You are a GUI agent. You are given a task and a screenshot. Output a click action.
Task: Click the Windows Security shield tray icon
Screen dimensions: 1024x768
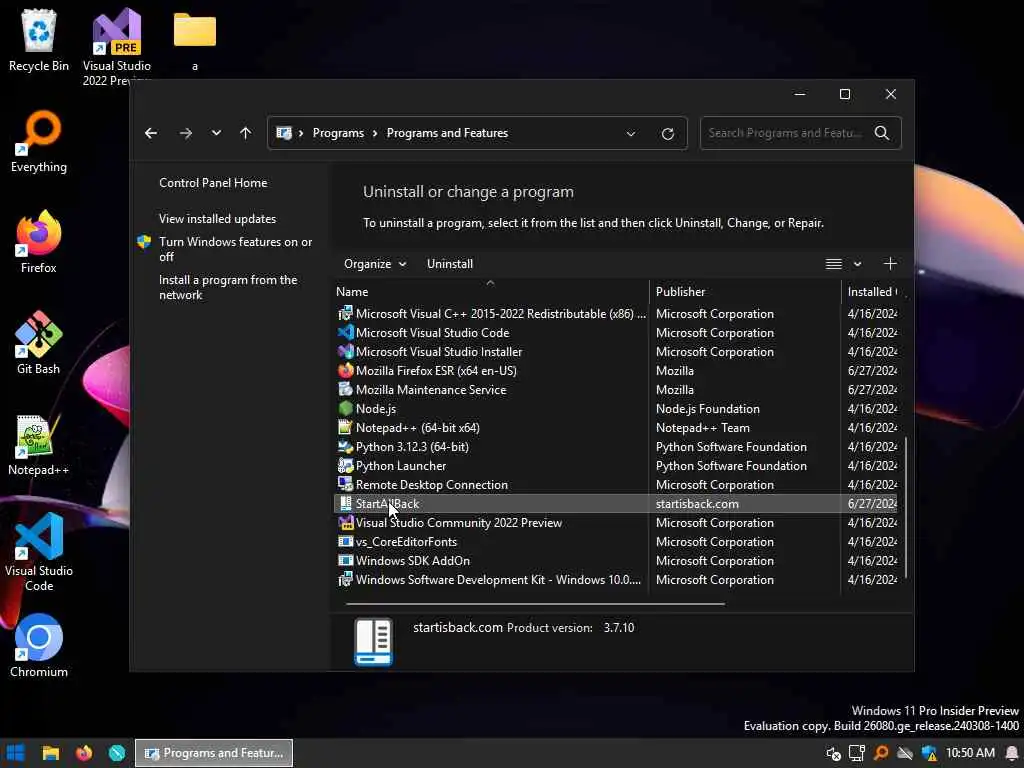[929, 753]
